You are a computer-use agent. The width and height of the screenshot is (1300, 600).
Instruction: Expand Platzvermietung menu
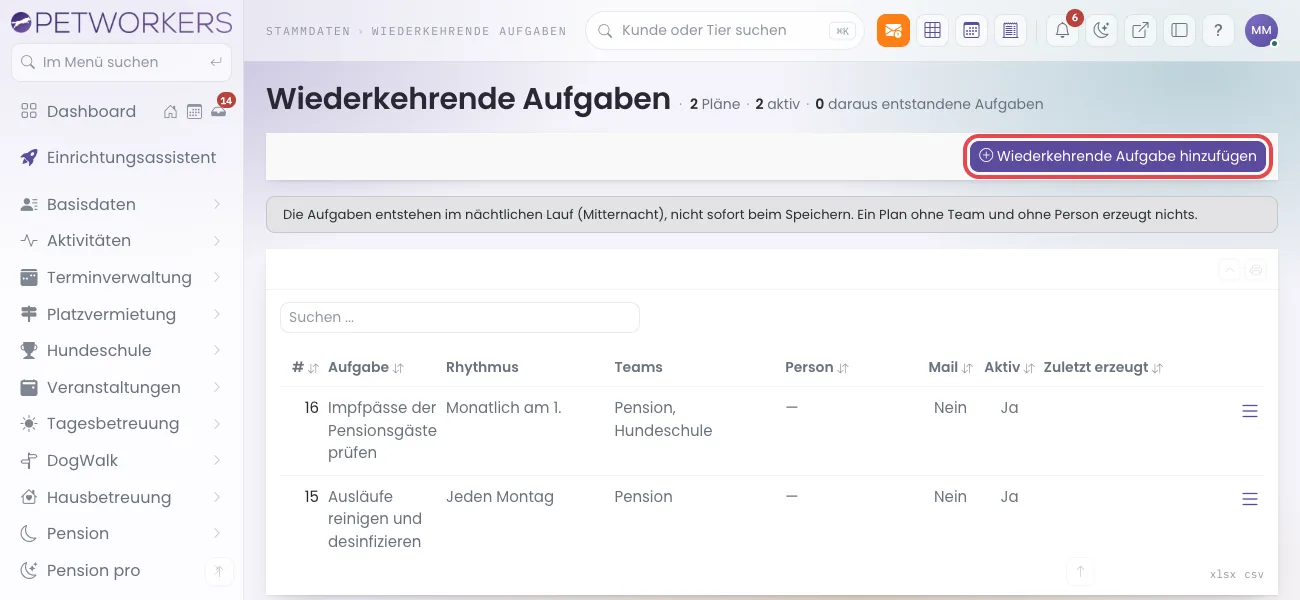click(121, 314)
